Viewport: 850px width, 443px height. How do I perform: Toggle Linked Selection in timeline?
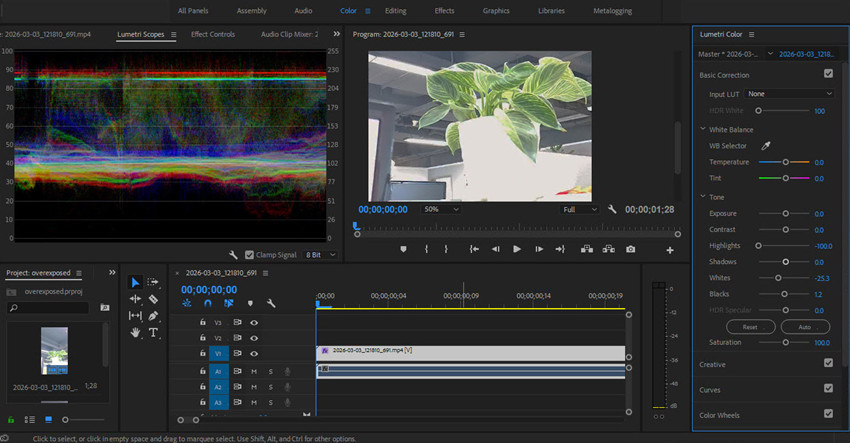coord(229,303)
